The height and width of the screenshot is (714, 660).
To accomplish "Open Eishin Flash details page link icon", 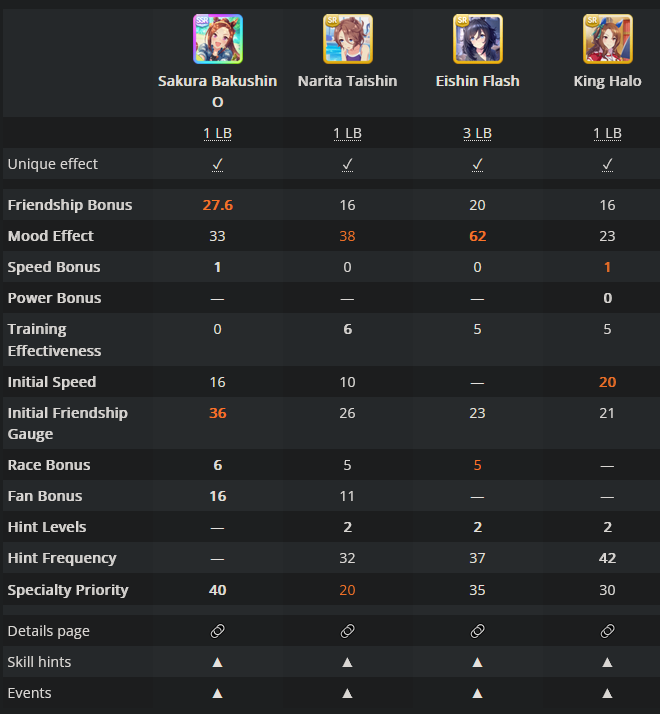I will (477, 631).
